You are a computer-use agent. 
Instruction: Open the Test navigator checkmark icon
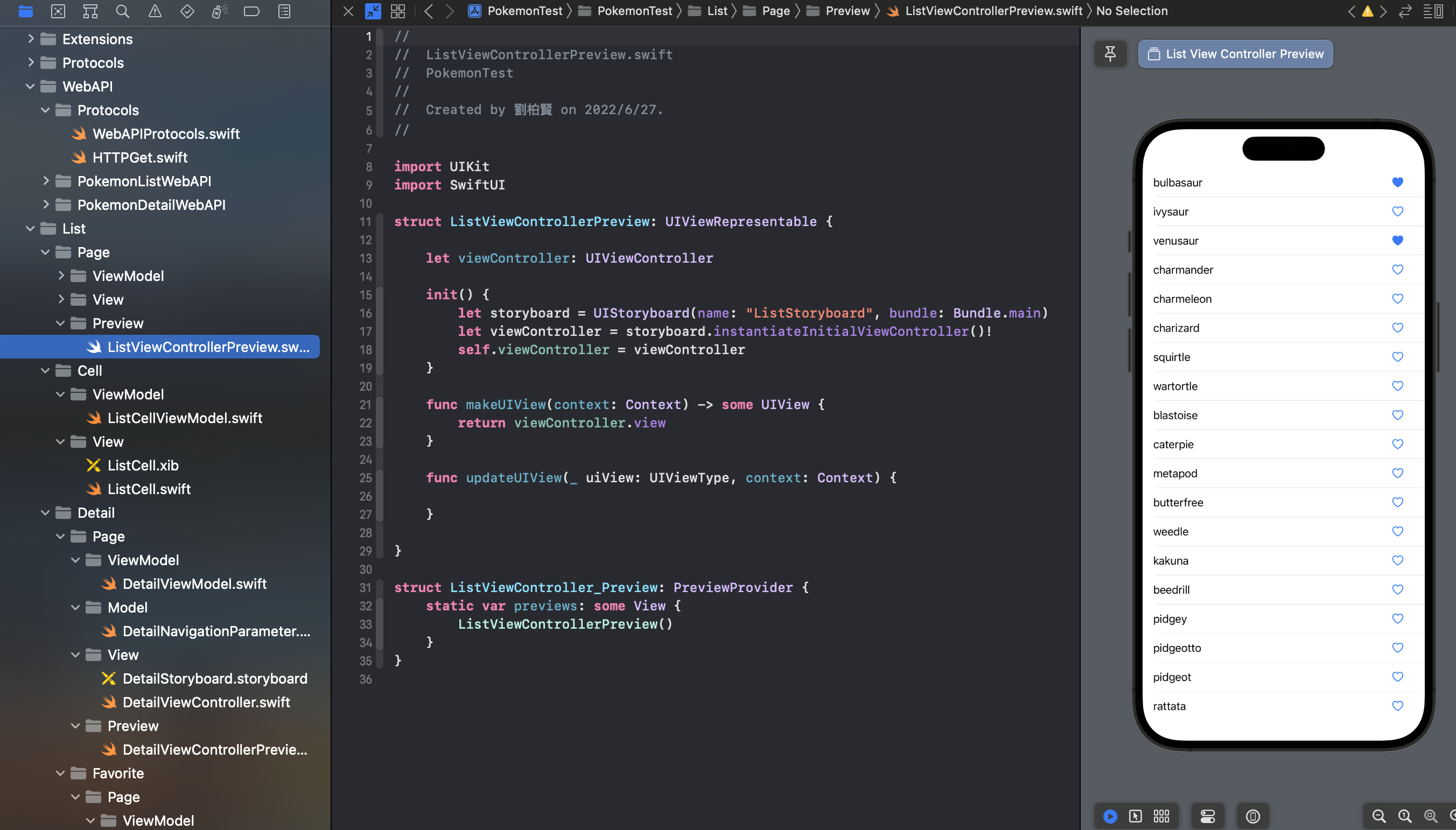(x=187, y=11)
